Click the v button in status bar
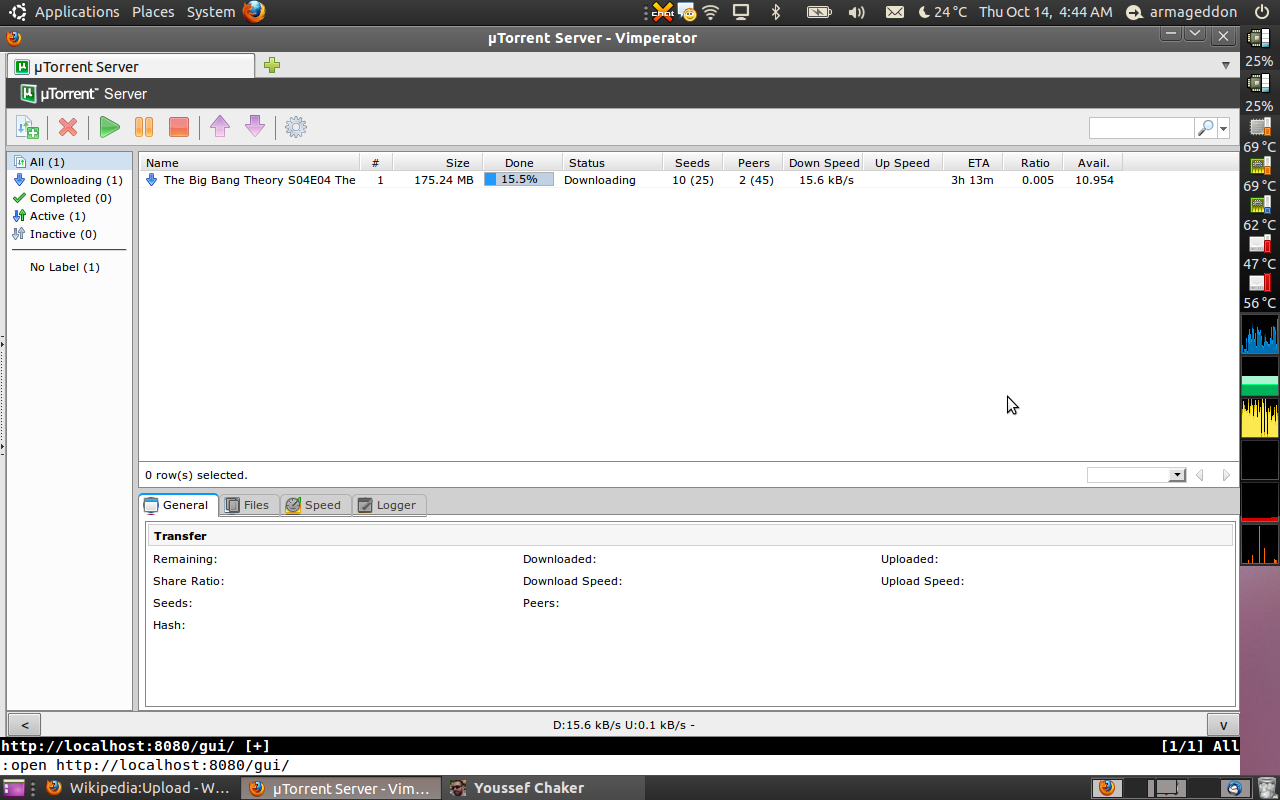1280x800 pixels. coord(1223,725)
